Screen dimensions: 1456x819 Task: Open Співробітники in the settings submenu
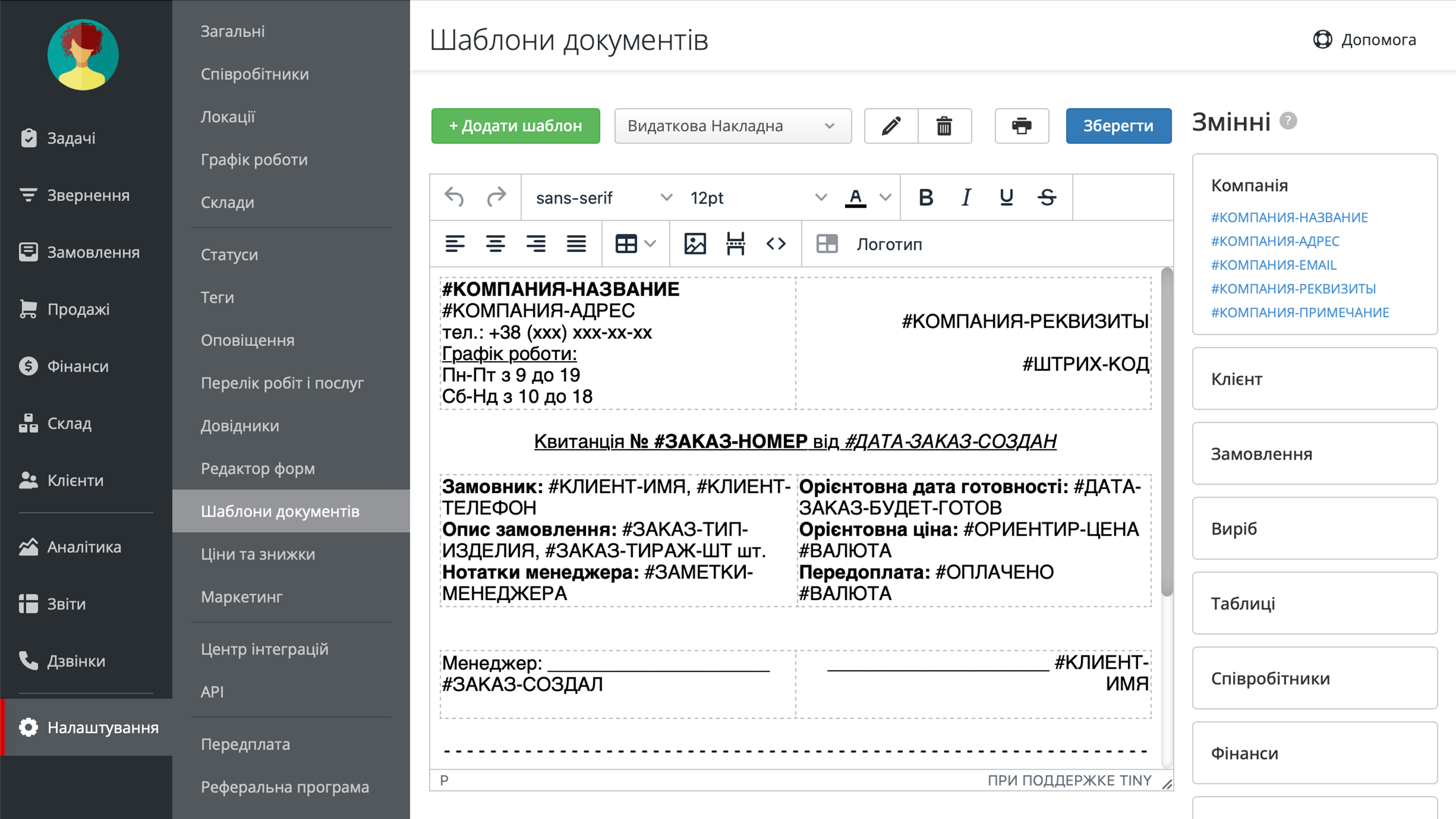pyautogui.click(x=291, y=74)
